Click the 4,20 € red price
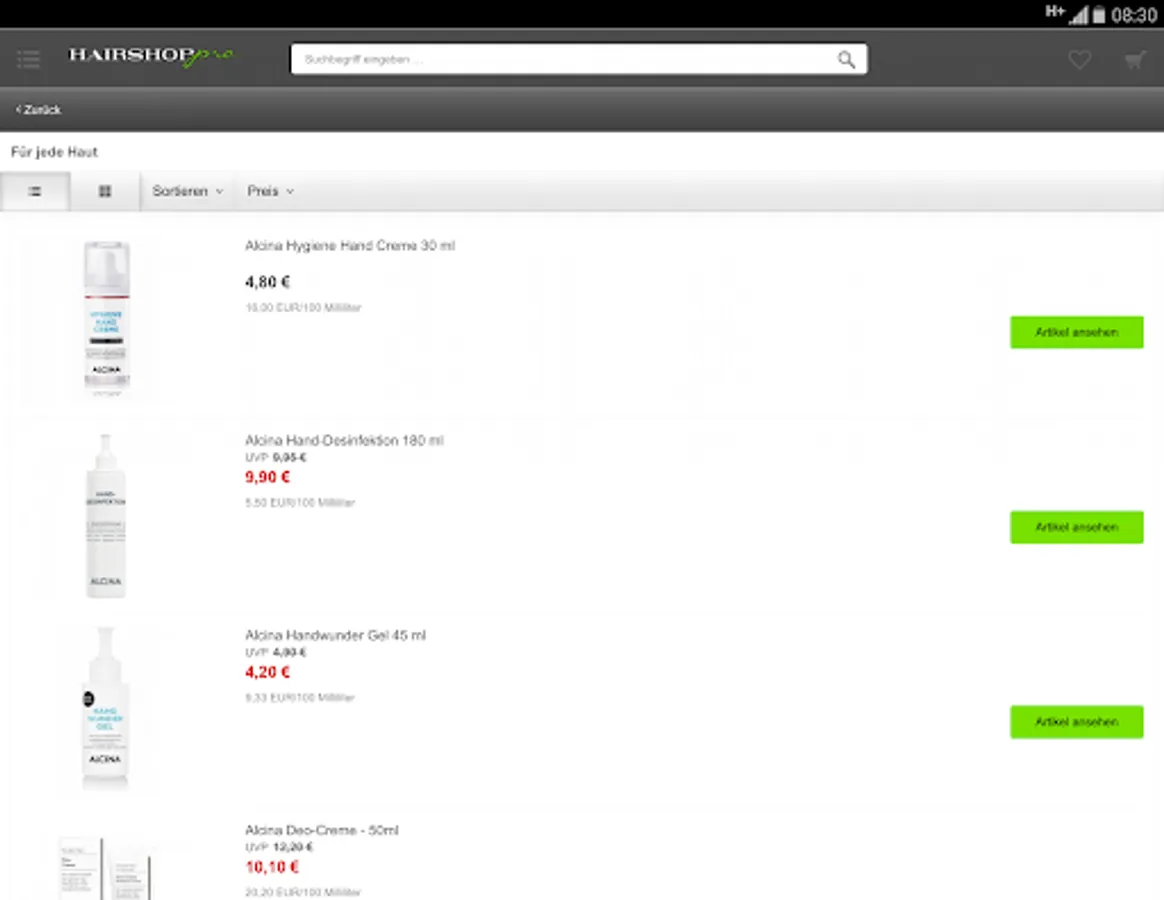This screenshot has height=900, width=1164. (267, 673)
